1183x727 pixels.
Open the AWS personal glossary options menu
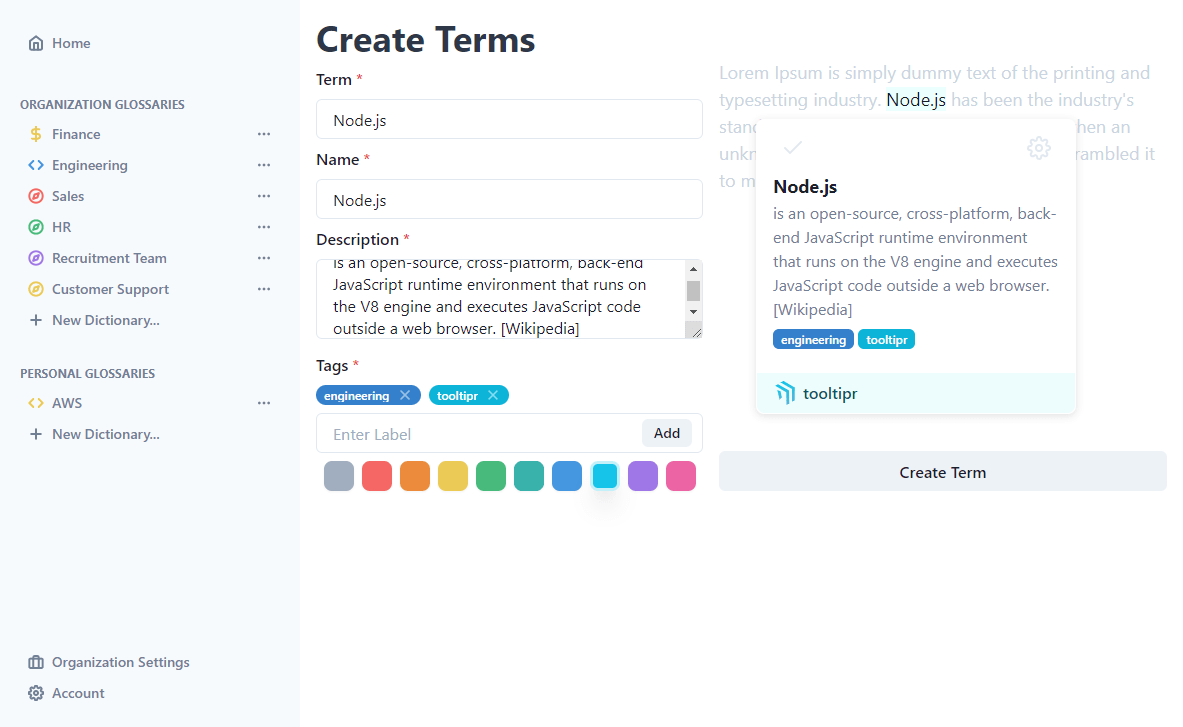[x=264, y=402]
